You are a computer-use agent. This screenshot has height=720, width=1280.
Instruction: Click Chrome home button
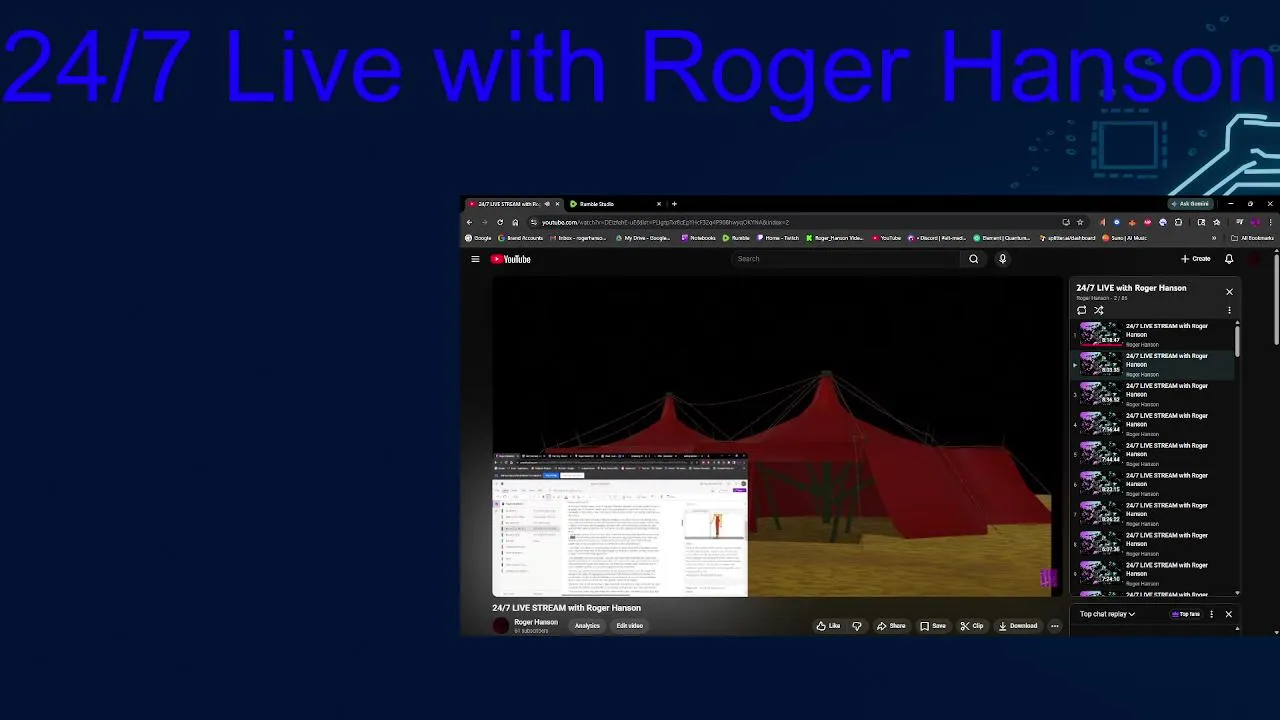tap(515, 222)
